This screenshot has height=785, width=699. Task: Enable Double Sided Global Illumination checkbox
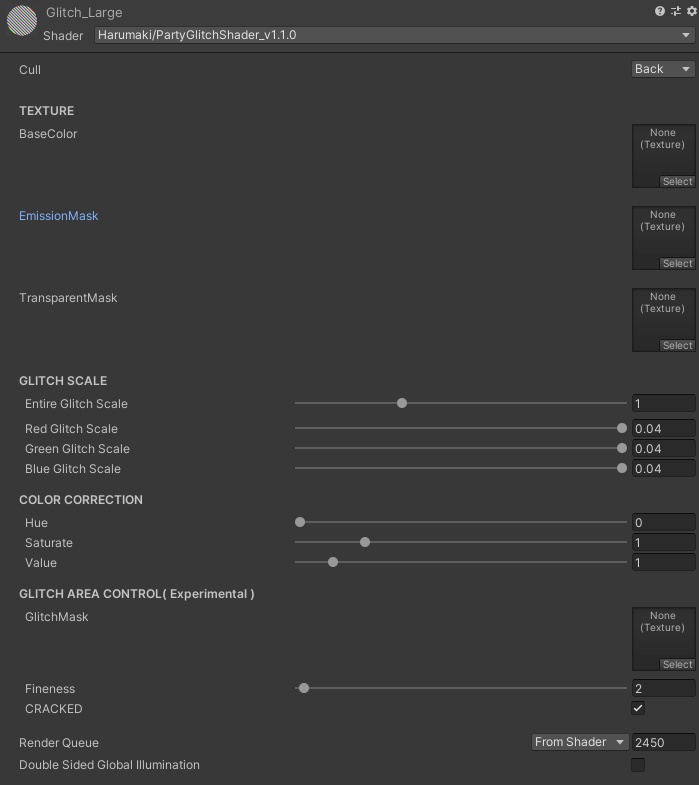pos(638,765)
